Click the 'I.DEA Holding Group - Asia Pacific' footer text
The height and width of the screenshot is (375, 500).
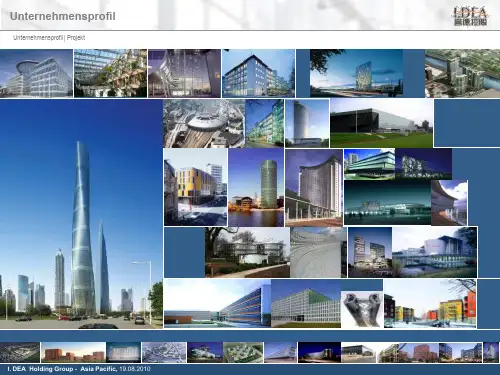[62, 369]
